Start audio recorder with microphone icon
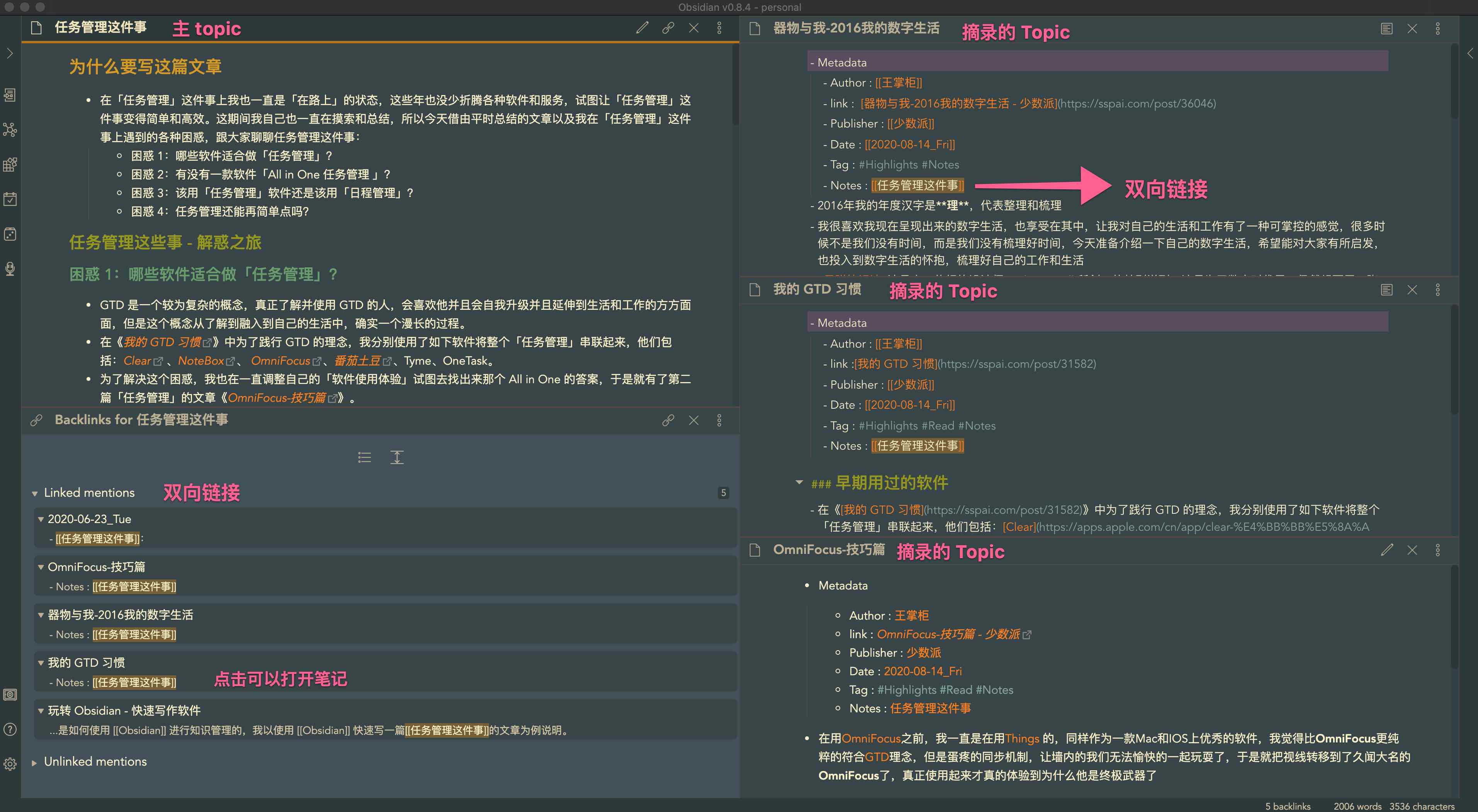 (x=10, y=268)
